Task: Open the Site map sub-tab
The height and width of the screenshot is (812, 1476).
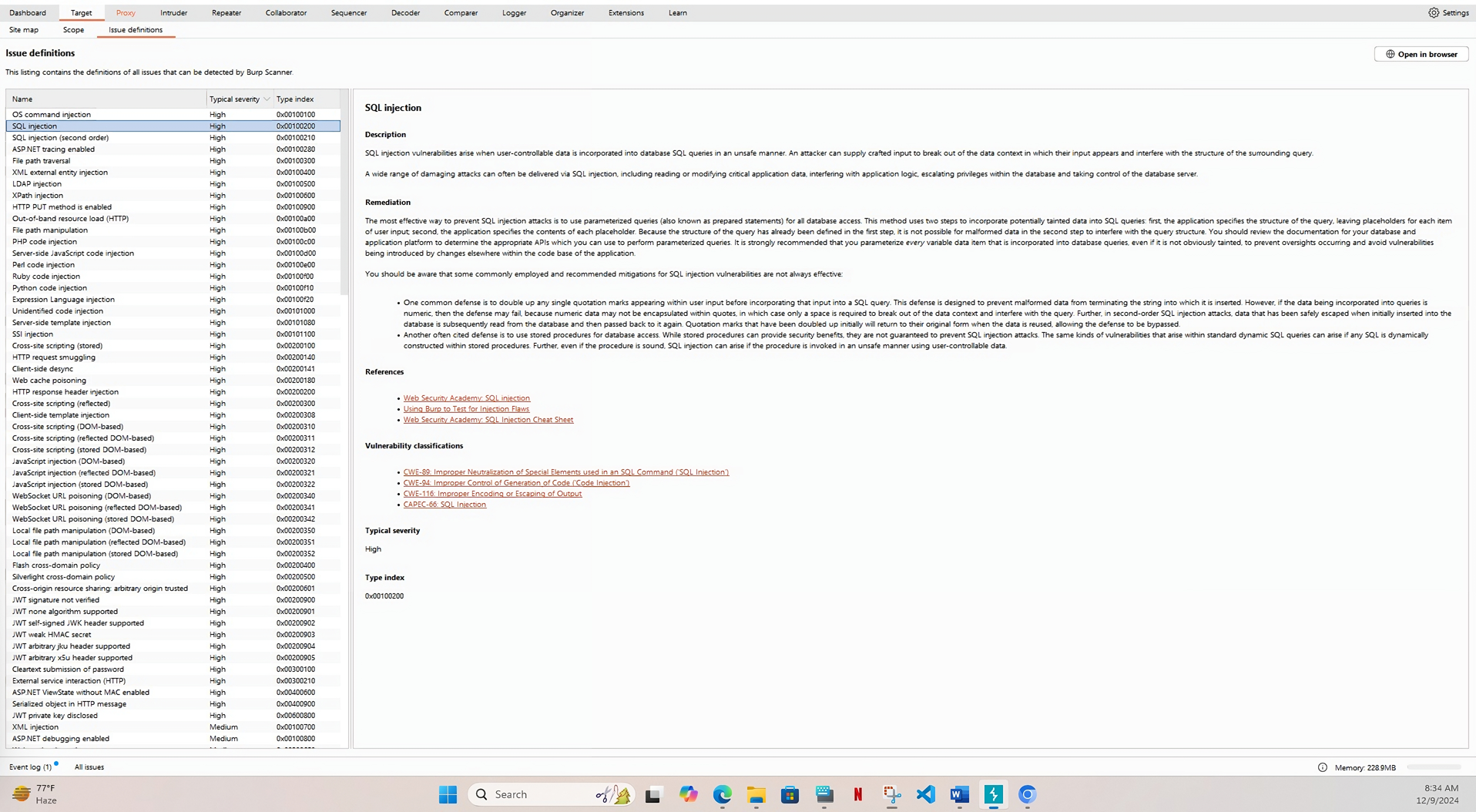Action: point(24,29)
